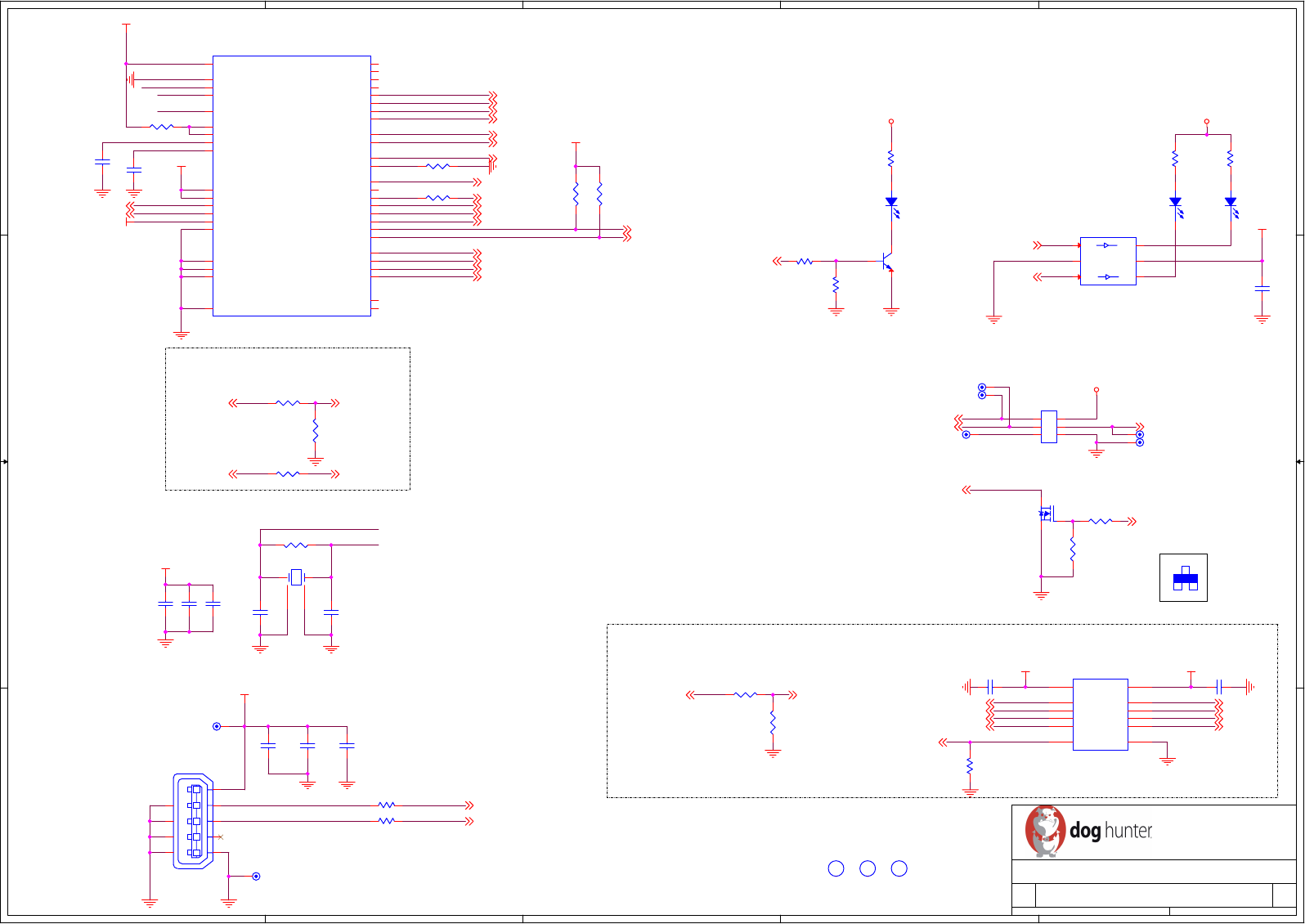Click the crystal oscillator symbol

296,577
